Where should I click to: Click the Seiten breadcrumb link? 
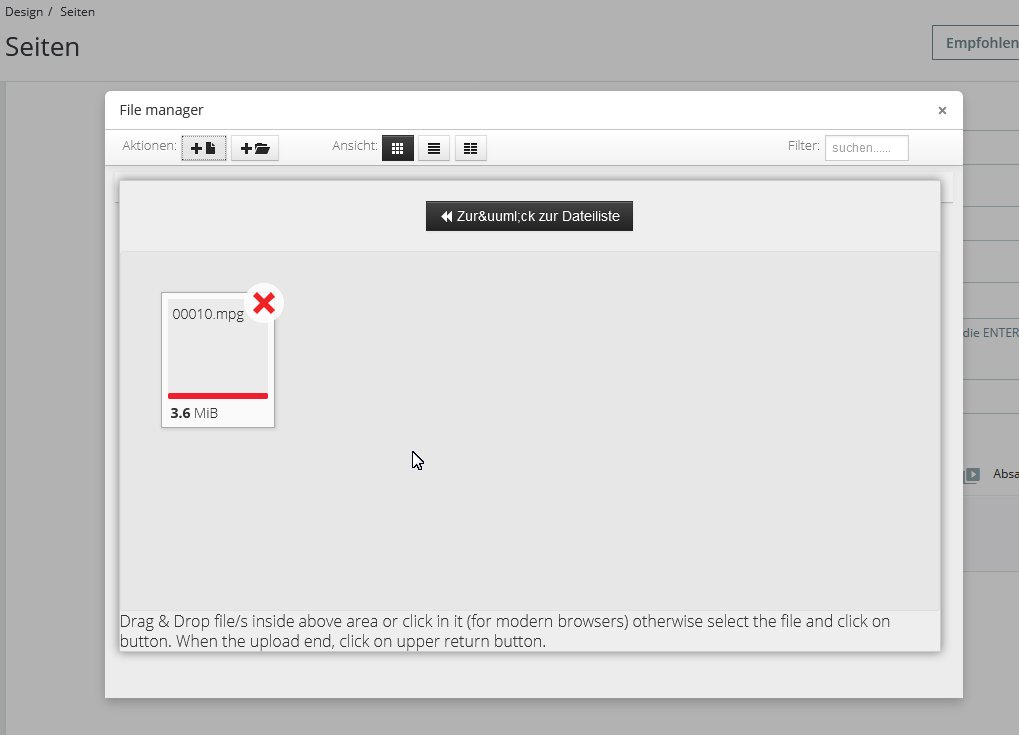77,12
